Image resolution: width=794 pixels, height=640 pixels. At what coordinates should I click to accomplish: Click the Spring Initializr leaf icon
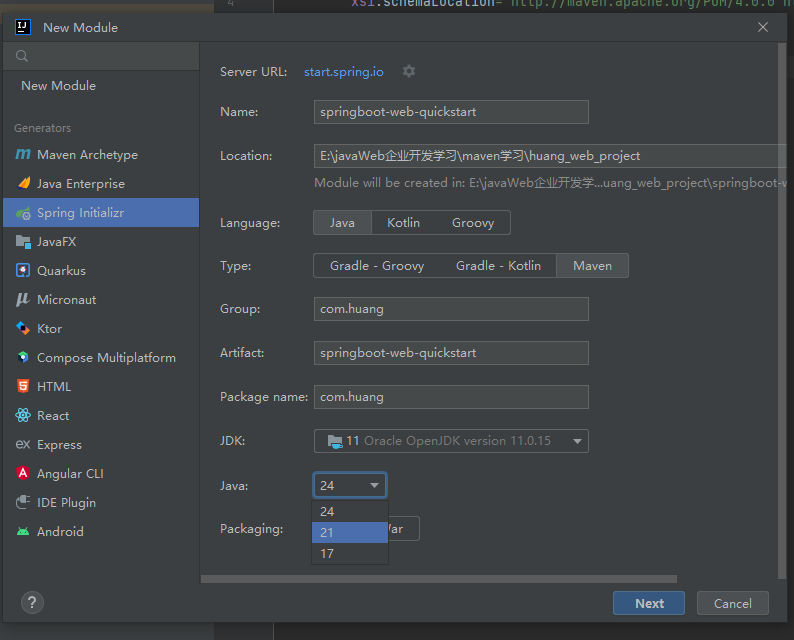click(23, 213)
